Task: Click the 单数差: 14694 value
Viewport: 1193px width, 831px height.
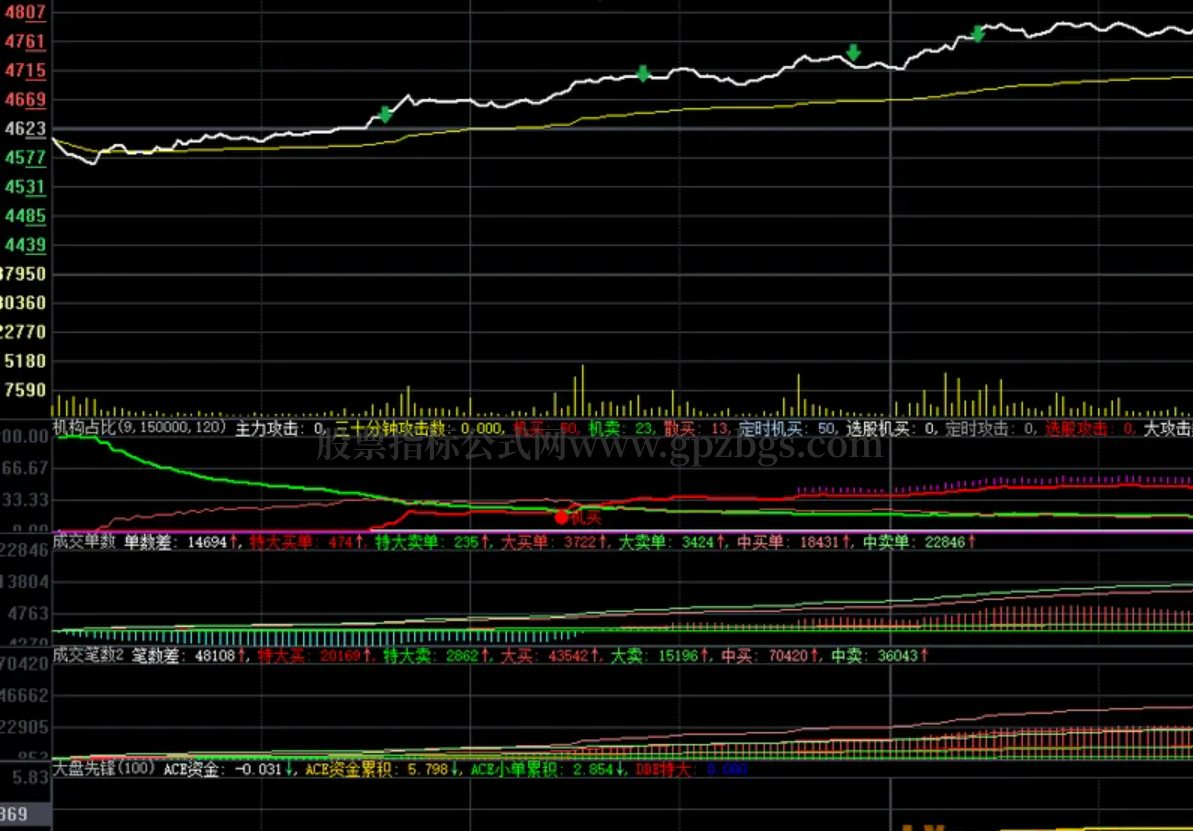Action: pyautogui.click(x=181, y=542)
